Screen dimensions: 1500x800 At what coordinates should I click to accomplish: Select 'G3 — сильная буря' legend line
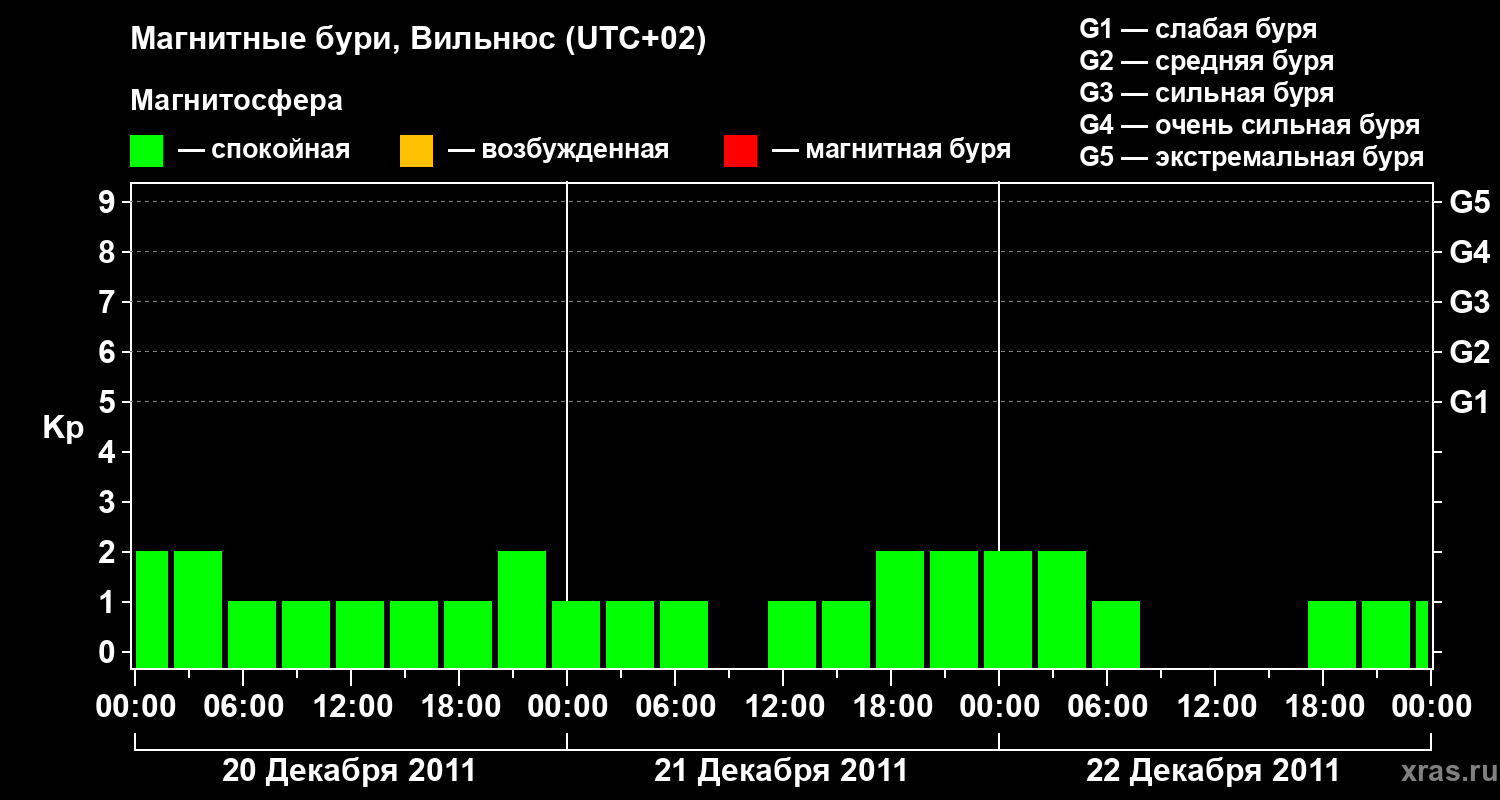coord(1206,93)
